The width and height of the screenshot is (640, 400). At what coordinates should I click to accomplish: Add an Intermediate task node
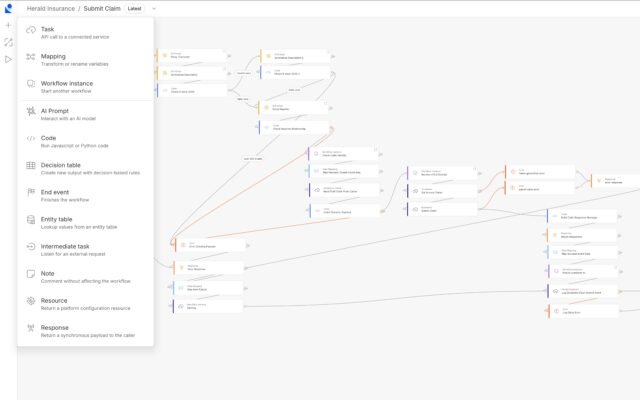pos(65,249)
